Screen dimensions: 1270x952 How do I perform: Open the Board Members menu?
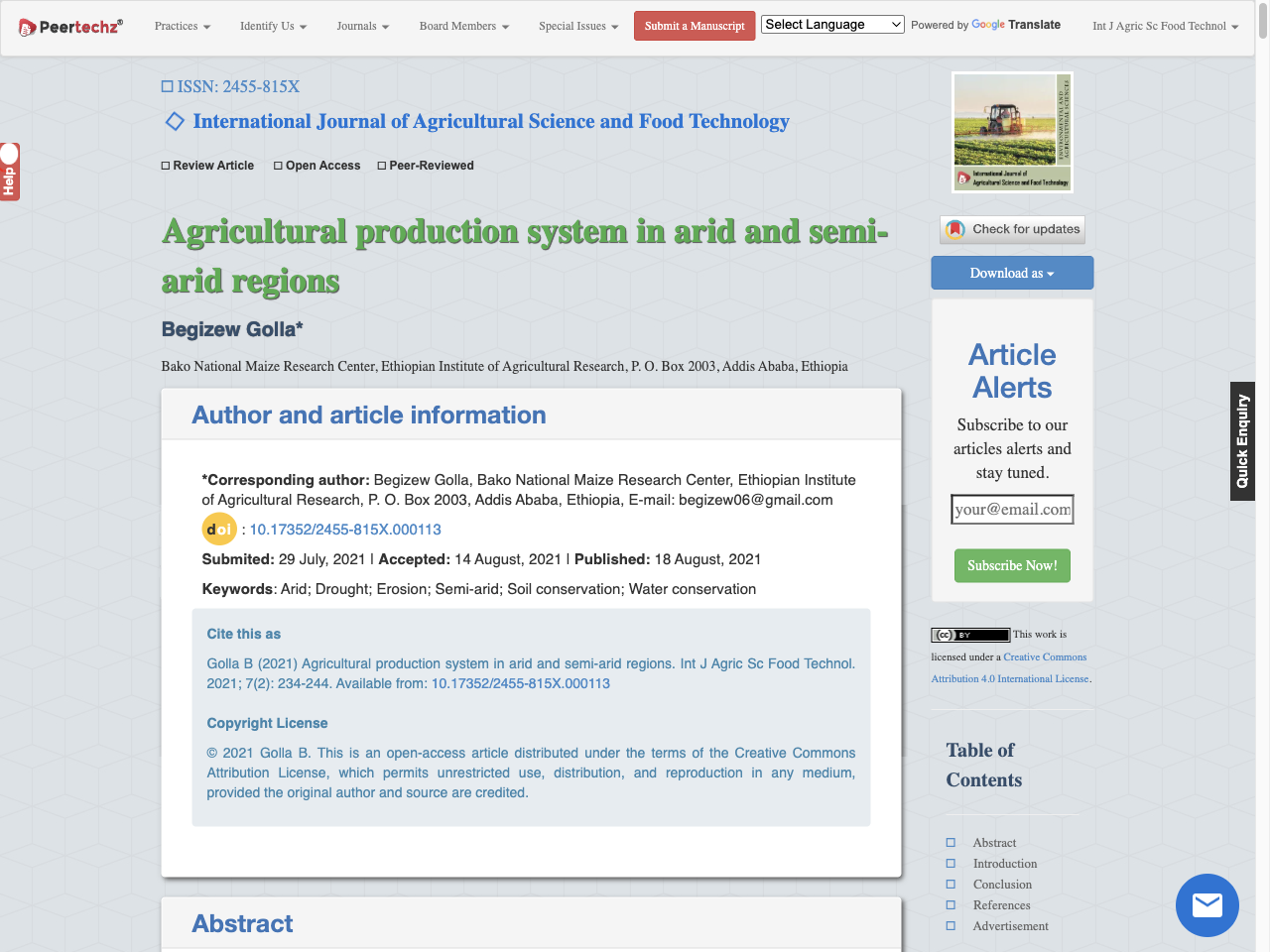point(463,27)
